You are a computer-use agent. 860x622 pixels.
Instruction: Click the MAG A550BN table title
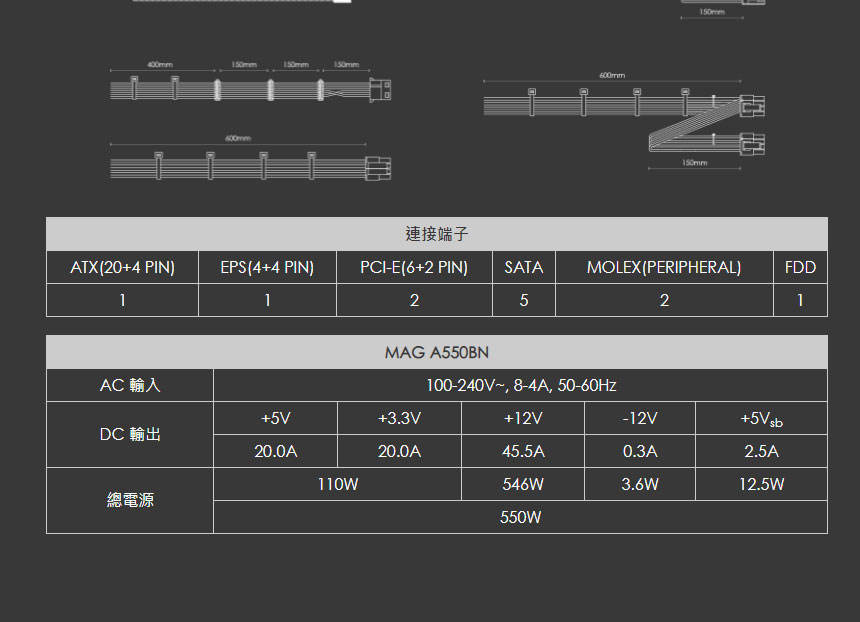437,352
